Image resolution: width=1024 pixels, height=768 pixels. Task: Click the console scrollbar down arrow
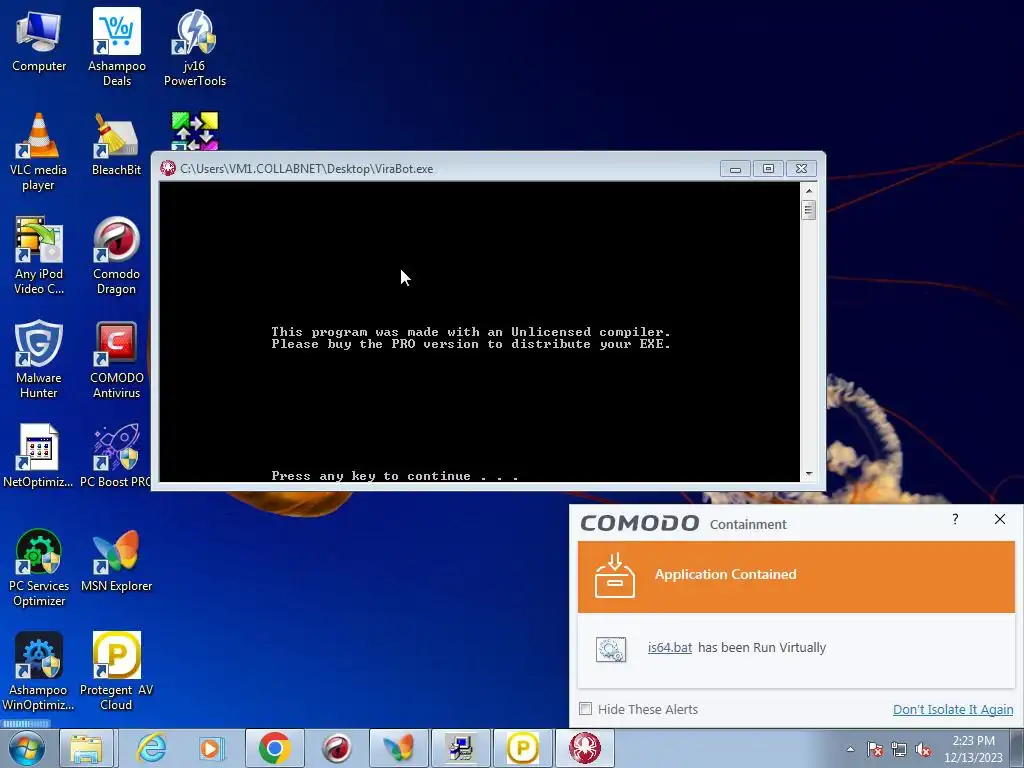tap(809, 473)
